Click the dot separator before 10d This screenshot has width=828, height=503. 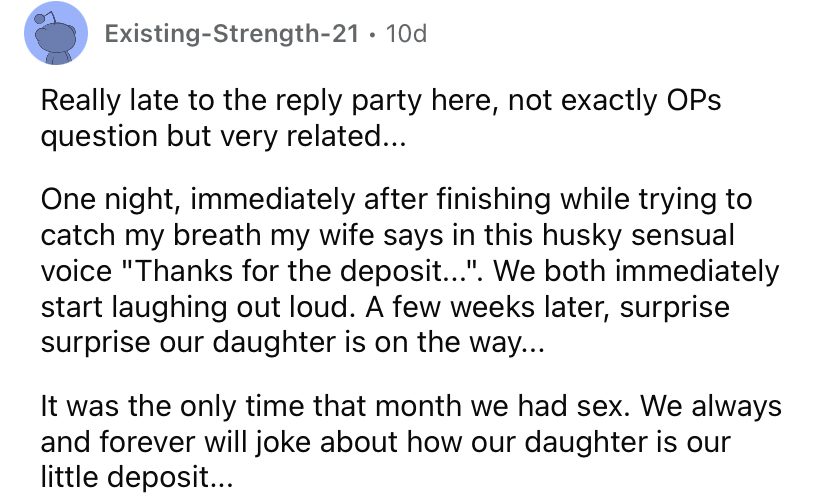[x=373, y=35]
